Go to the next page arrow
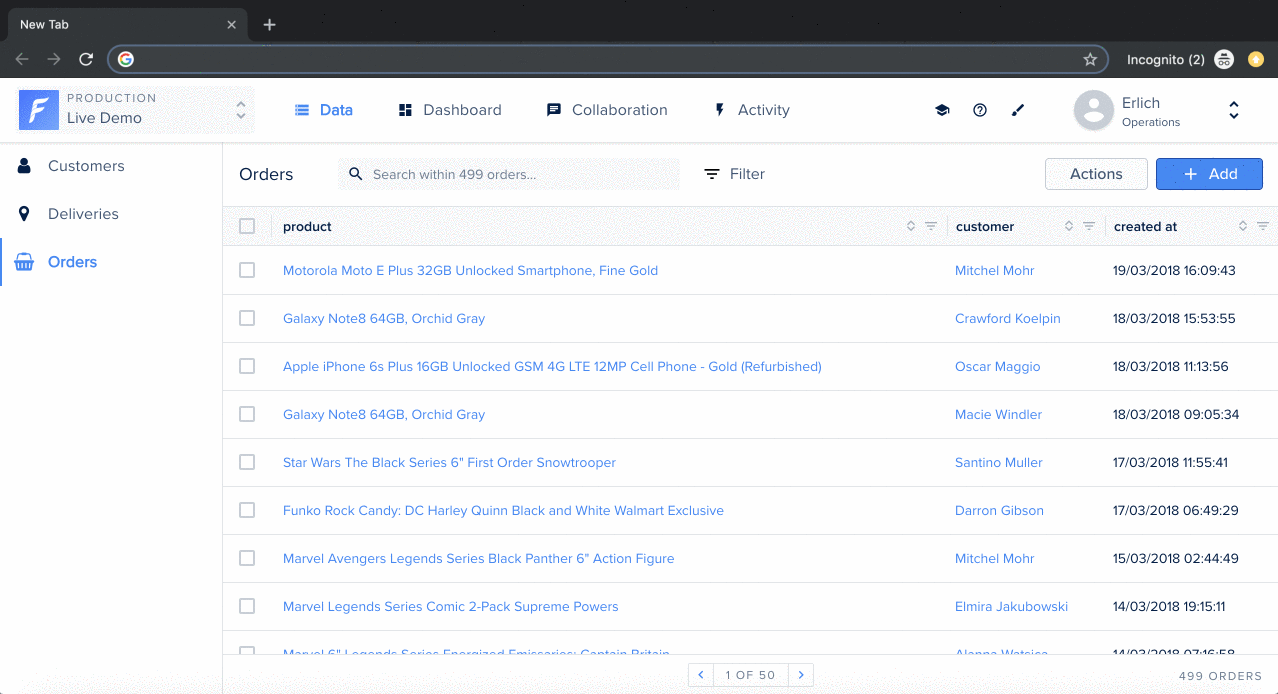This screenshot has height=694, width=1278. (x=801, y=675)
